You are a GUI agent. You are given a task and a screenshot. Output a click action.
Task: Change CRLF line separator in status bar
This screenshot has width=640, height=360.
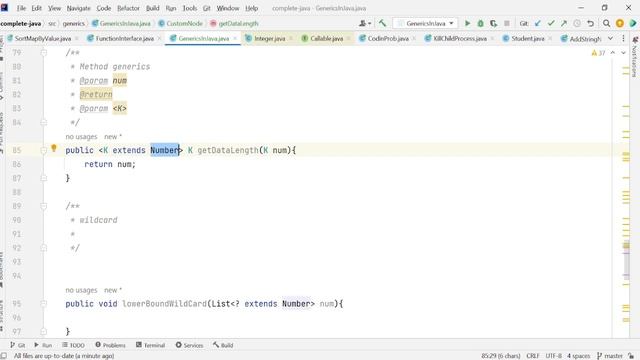533,356
